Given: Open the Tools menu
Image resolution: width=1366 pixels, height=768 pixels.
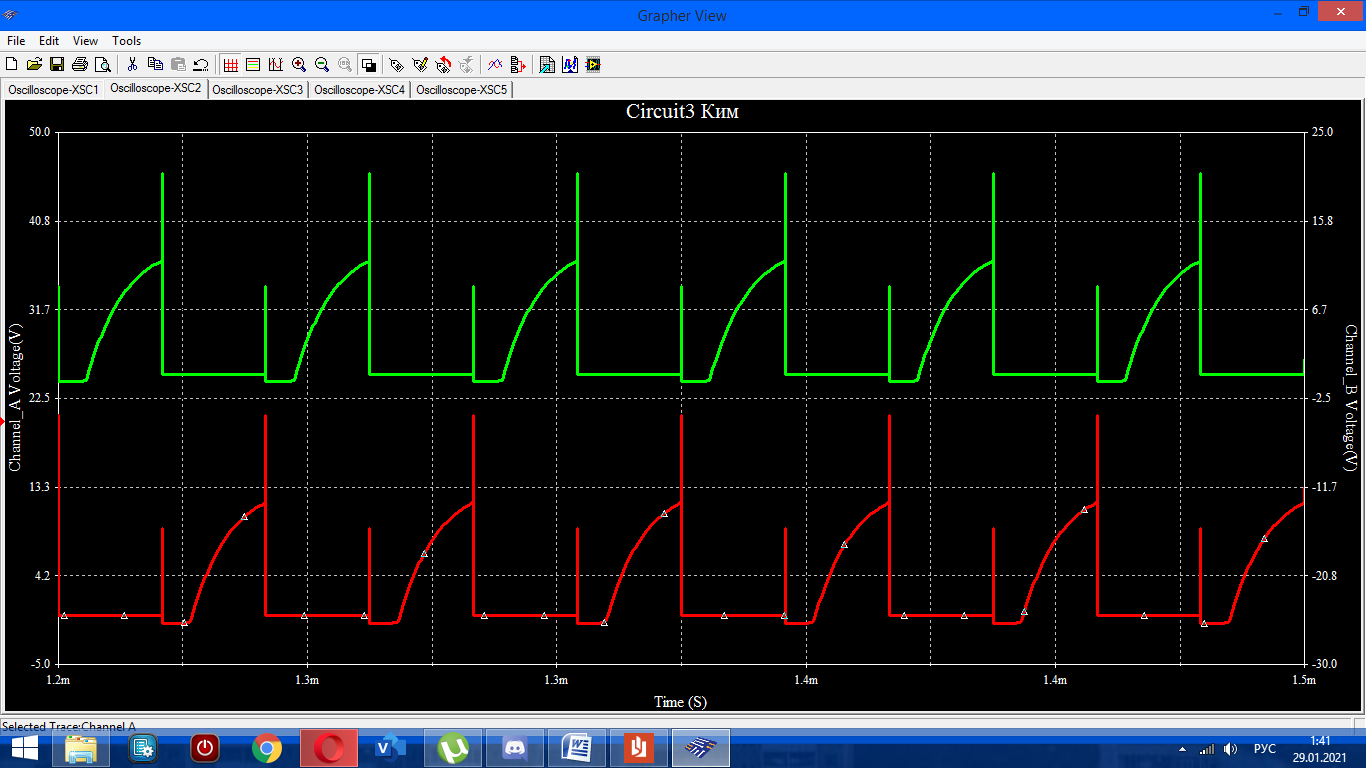Looking at the screenshot, I should coord(126,41).
